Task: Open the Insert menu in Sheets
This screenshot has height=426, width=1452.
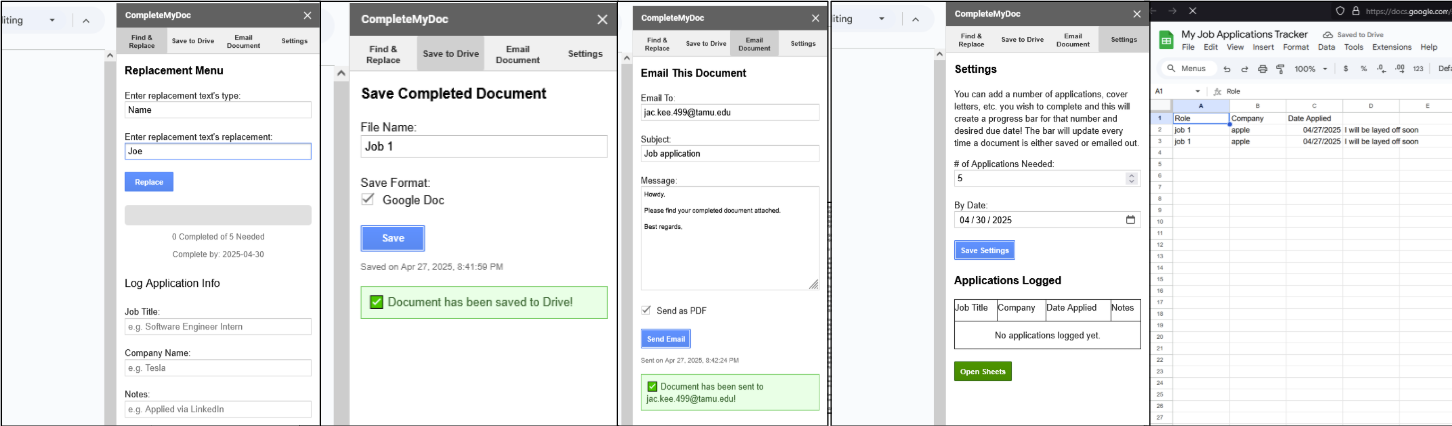Action: [1263, 47]
